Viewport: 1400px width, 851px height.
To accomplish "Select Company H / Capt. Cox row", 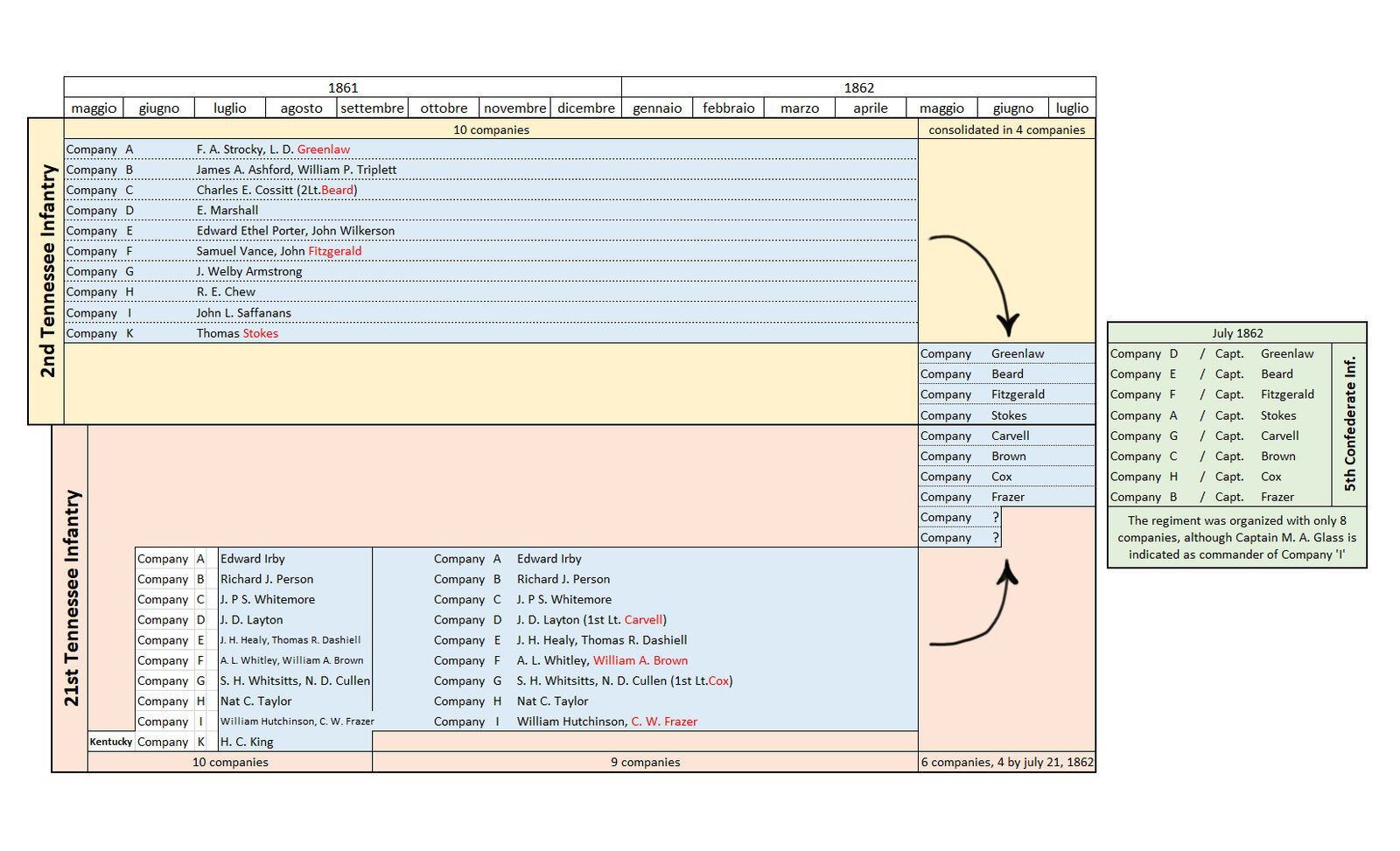I will pos(1220,477).
